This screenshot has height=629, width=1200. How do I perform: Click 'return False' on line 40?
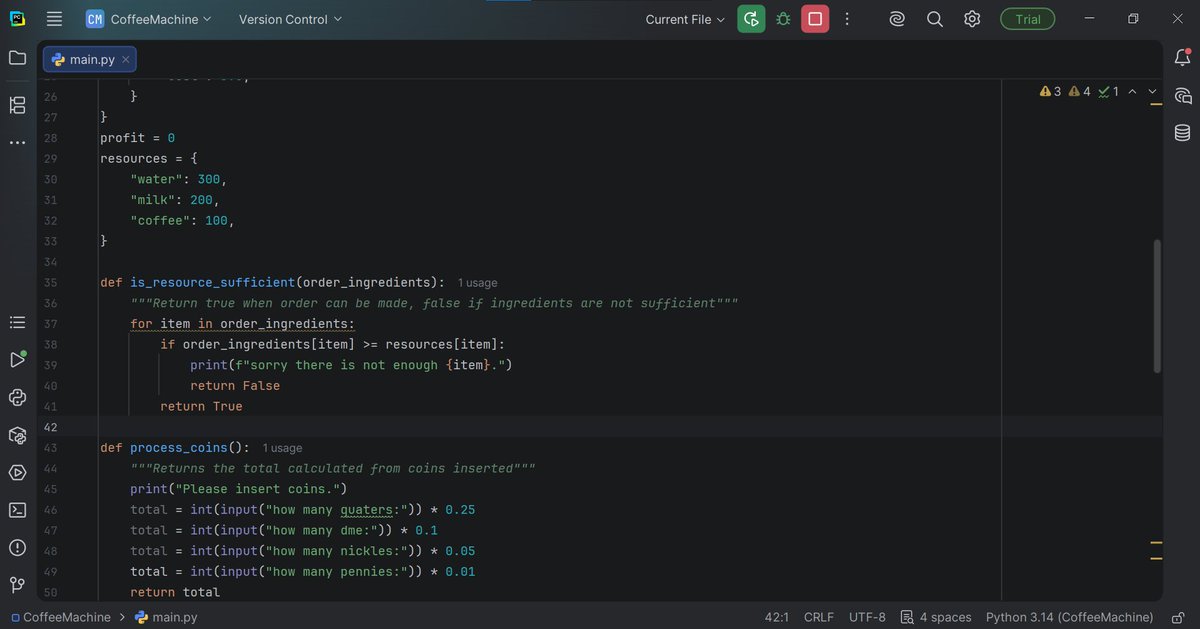click(235, 386)
